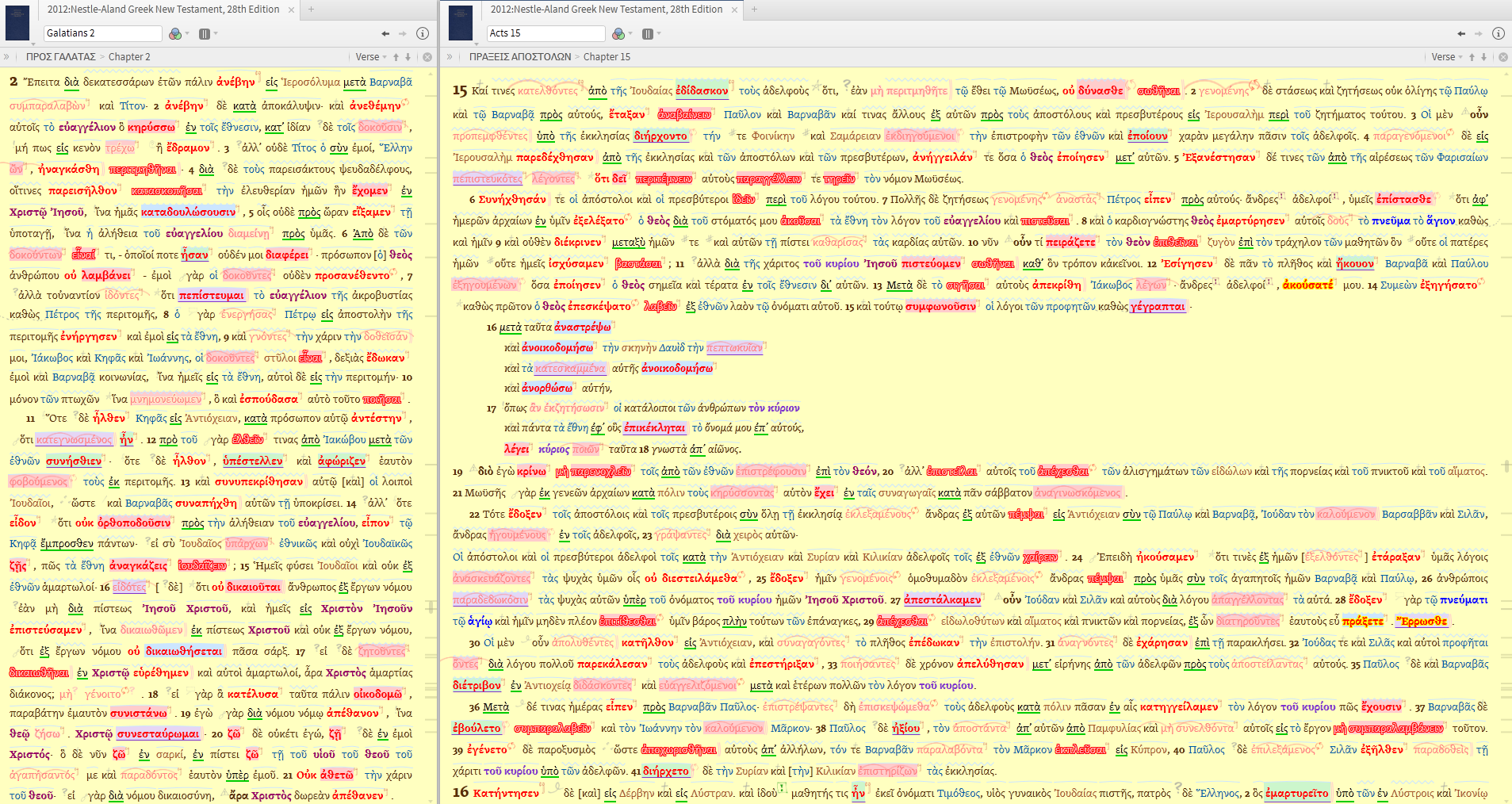The height and width of the screenshot is (804, 1512).
Task: Jump to next verse in Acts panel
Action: [1484, 57]
